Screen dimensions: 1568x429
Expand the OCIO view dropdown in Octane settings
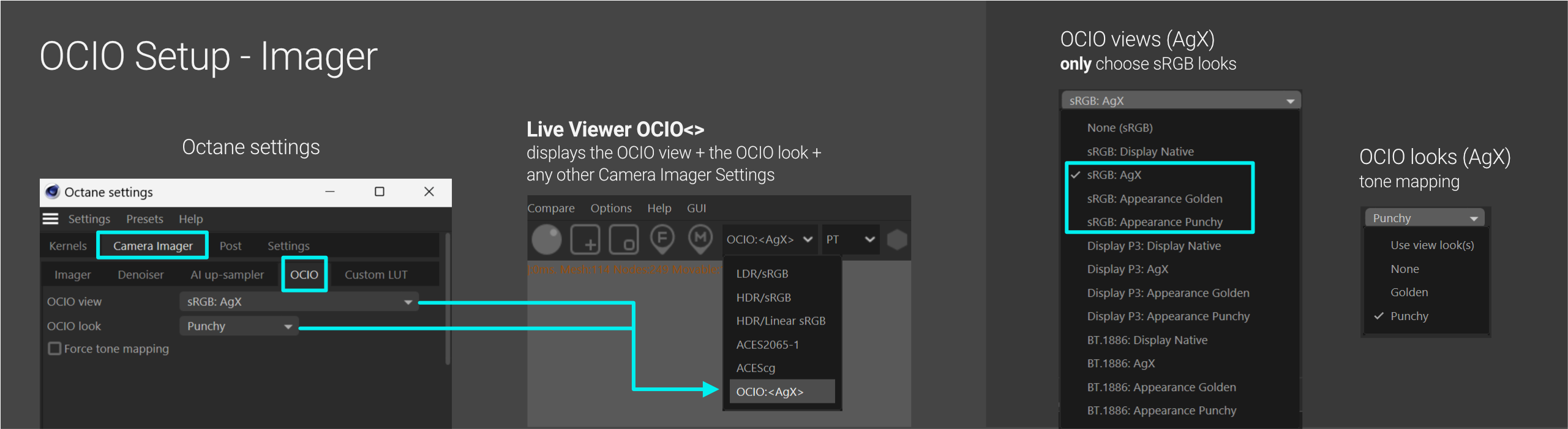(x=299, y=301)
